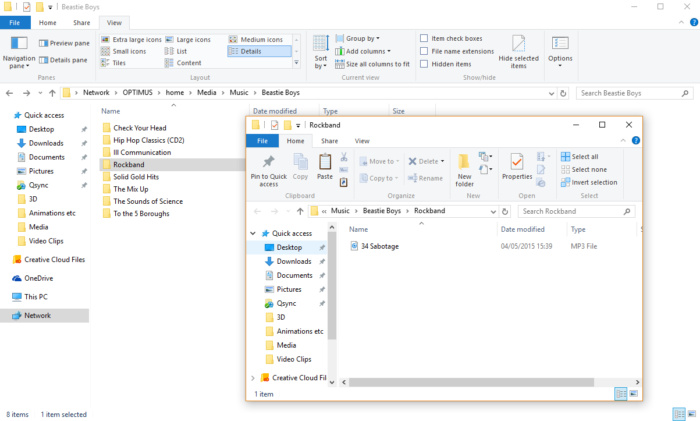Click Media in the breadcrumb path
The width and height of the screenshot is (700, 421).
207,93
